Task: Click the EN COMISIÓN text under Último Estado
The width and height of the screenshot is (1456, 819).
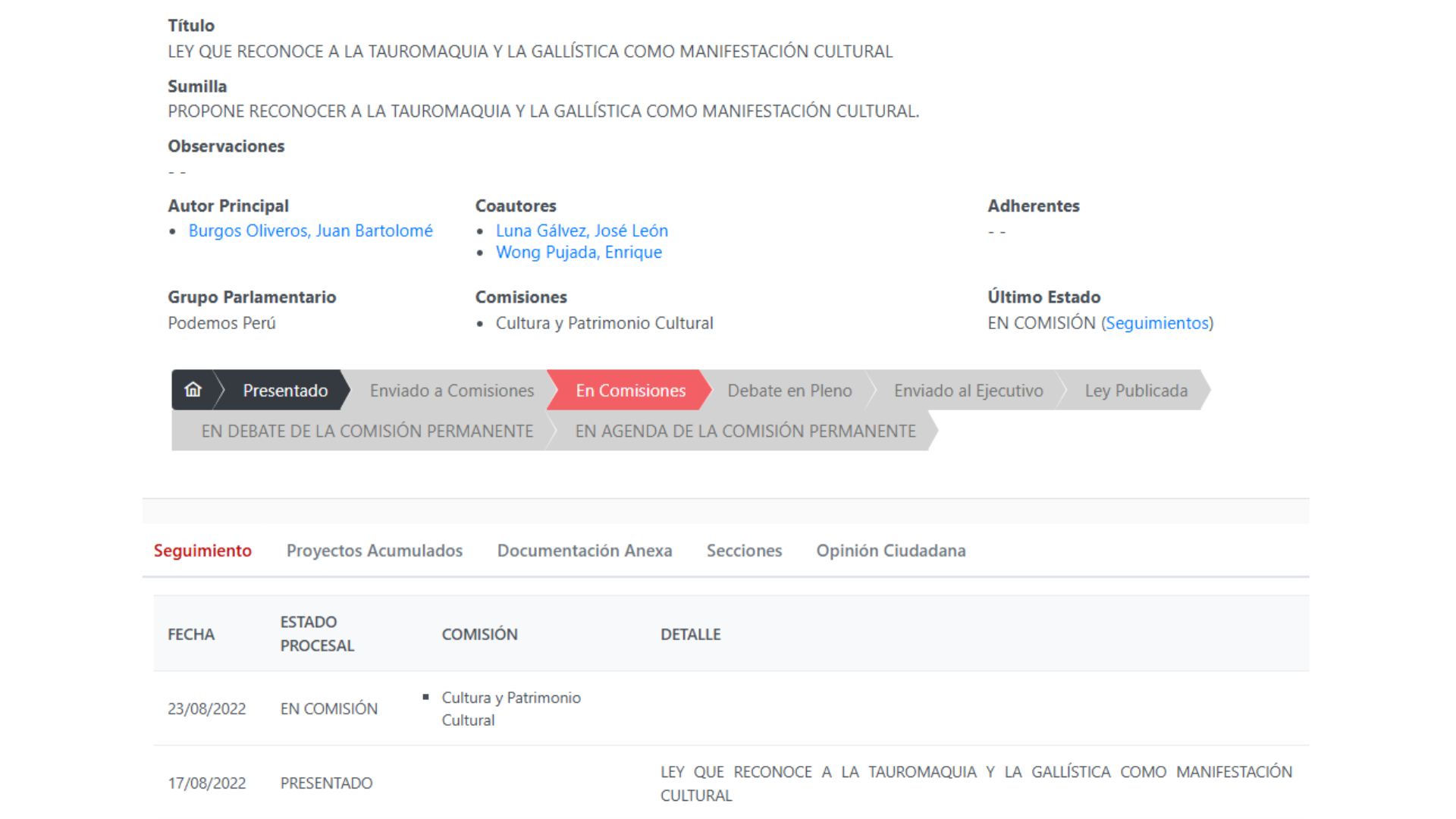Action: tap(1041, 323)
